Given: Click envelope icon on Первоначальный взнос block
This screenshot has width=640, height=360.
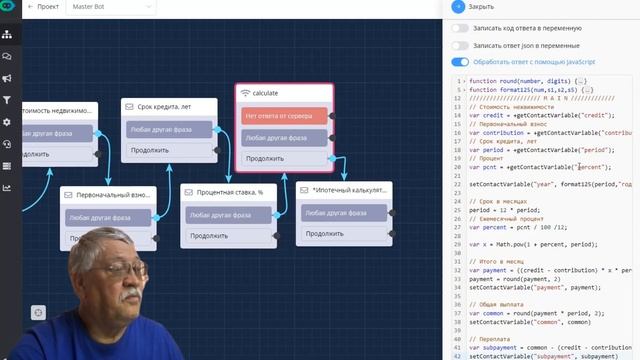Looking at the screenshot, I should (68, 195).
